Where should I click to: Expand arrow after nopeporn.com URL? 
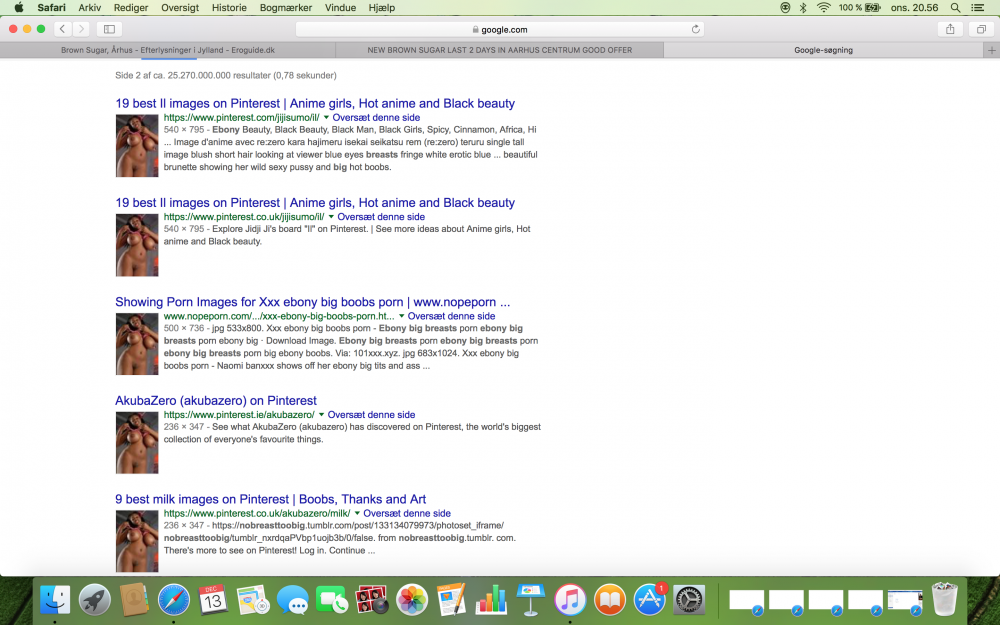point(402,316)
